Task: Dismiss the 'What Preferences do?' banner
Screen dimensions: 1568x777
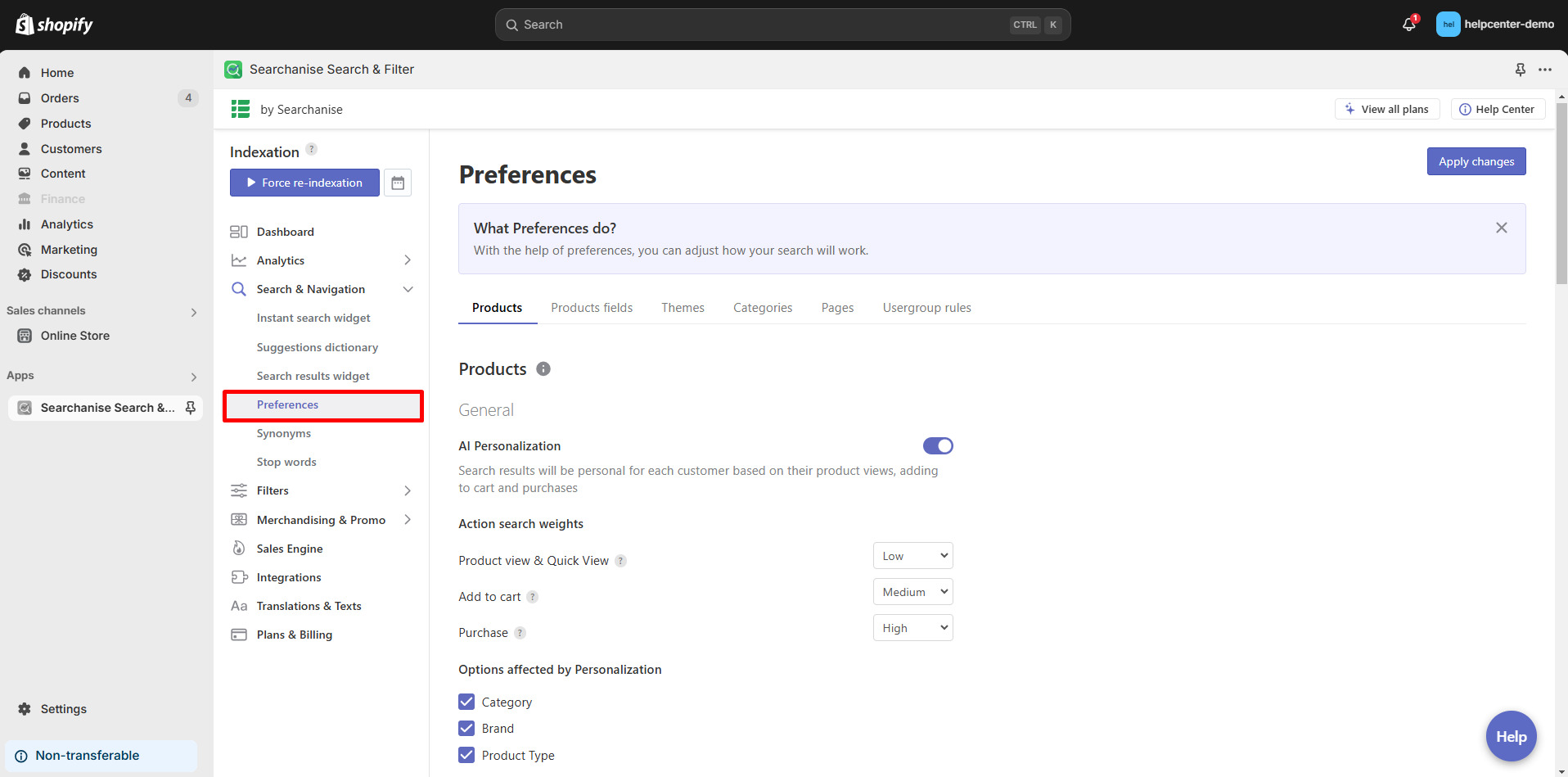Action: point(1502,228)
